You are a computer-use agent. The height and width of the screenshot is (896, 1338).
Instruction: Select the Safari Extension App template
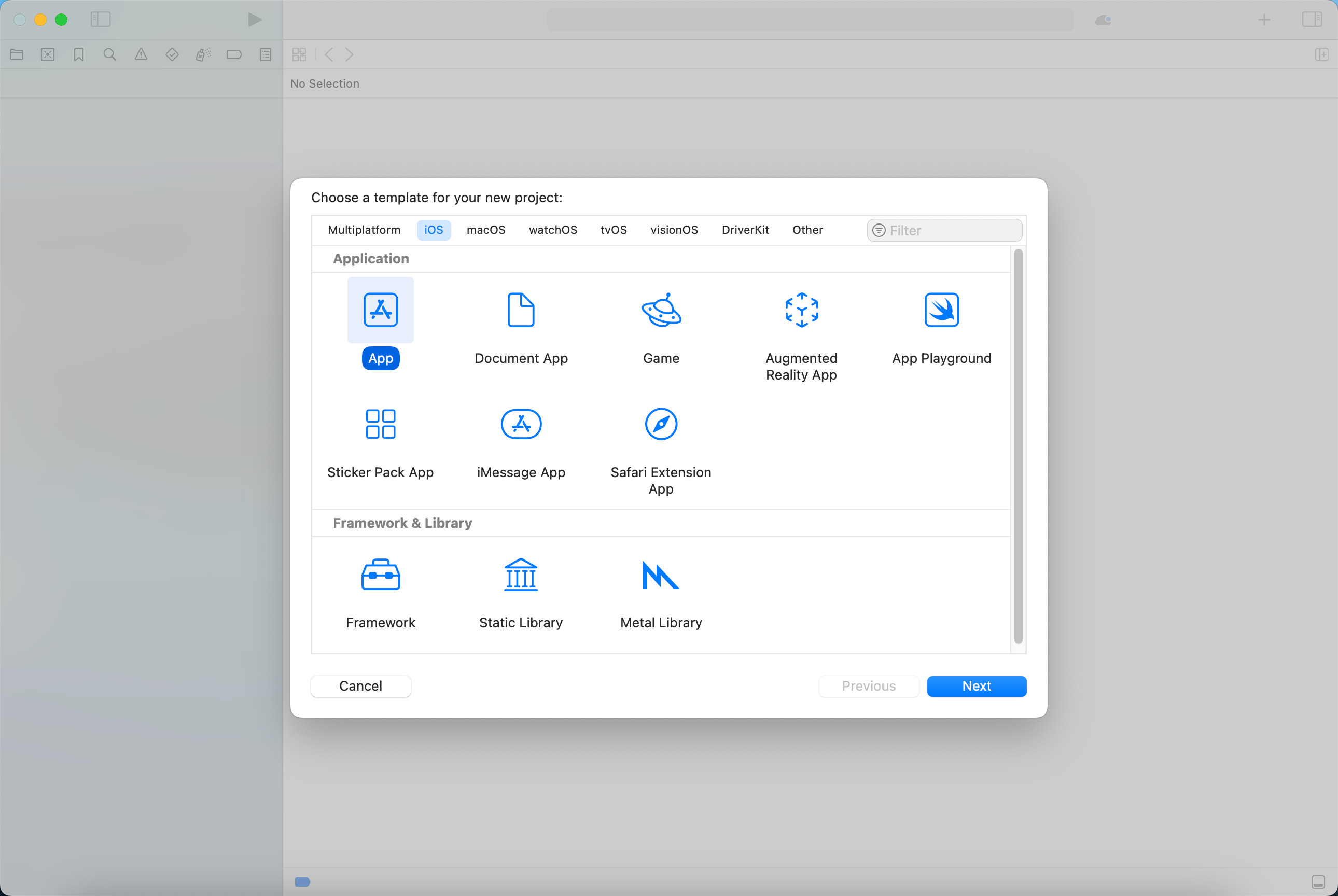click(x=661, y=425)
